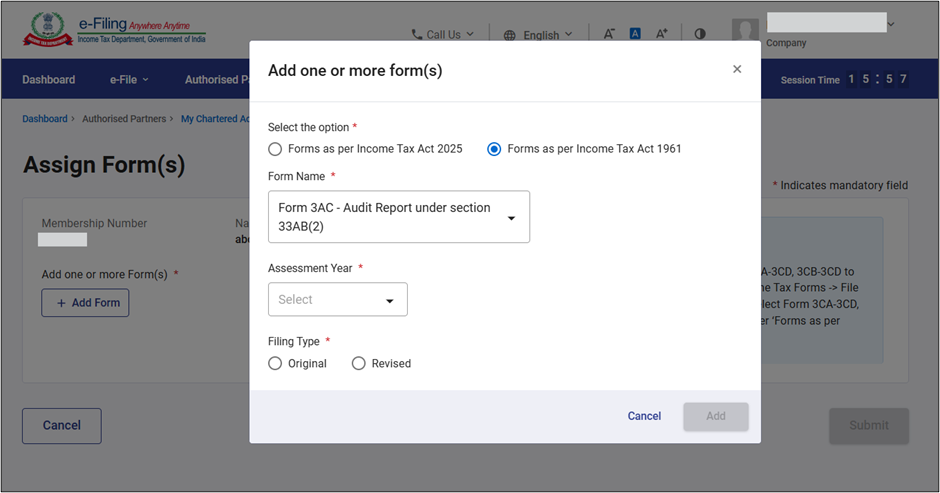The width and height of the screenshot is (940, 493).
Task: Click Cancel link in the dialog
Action: pyautogui.click(x=644, y=416)
